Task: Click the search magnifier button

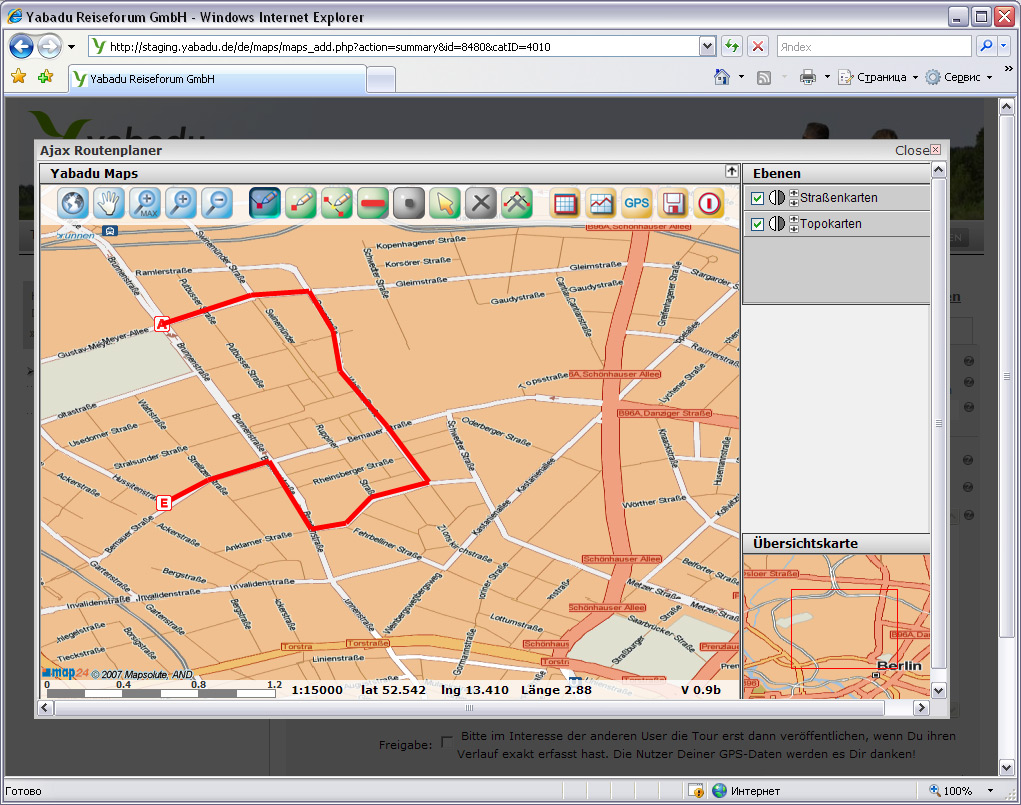Action: 986,46
